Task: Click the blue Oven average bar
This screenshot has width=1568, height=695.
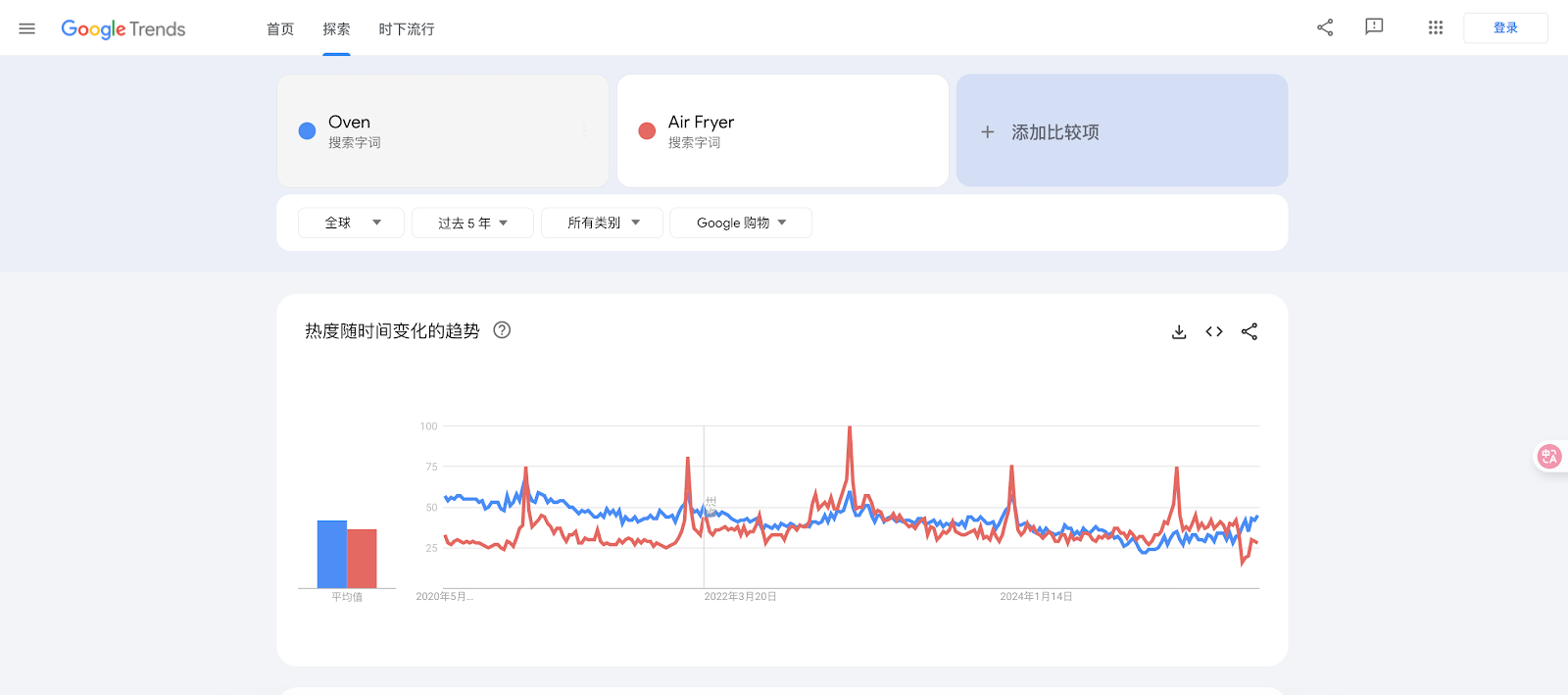Action: [x=332, y=554]
